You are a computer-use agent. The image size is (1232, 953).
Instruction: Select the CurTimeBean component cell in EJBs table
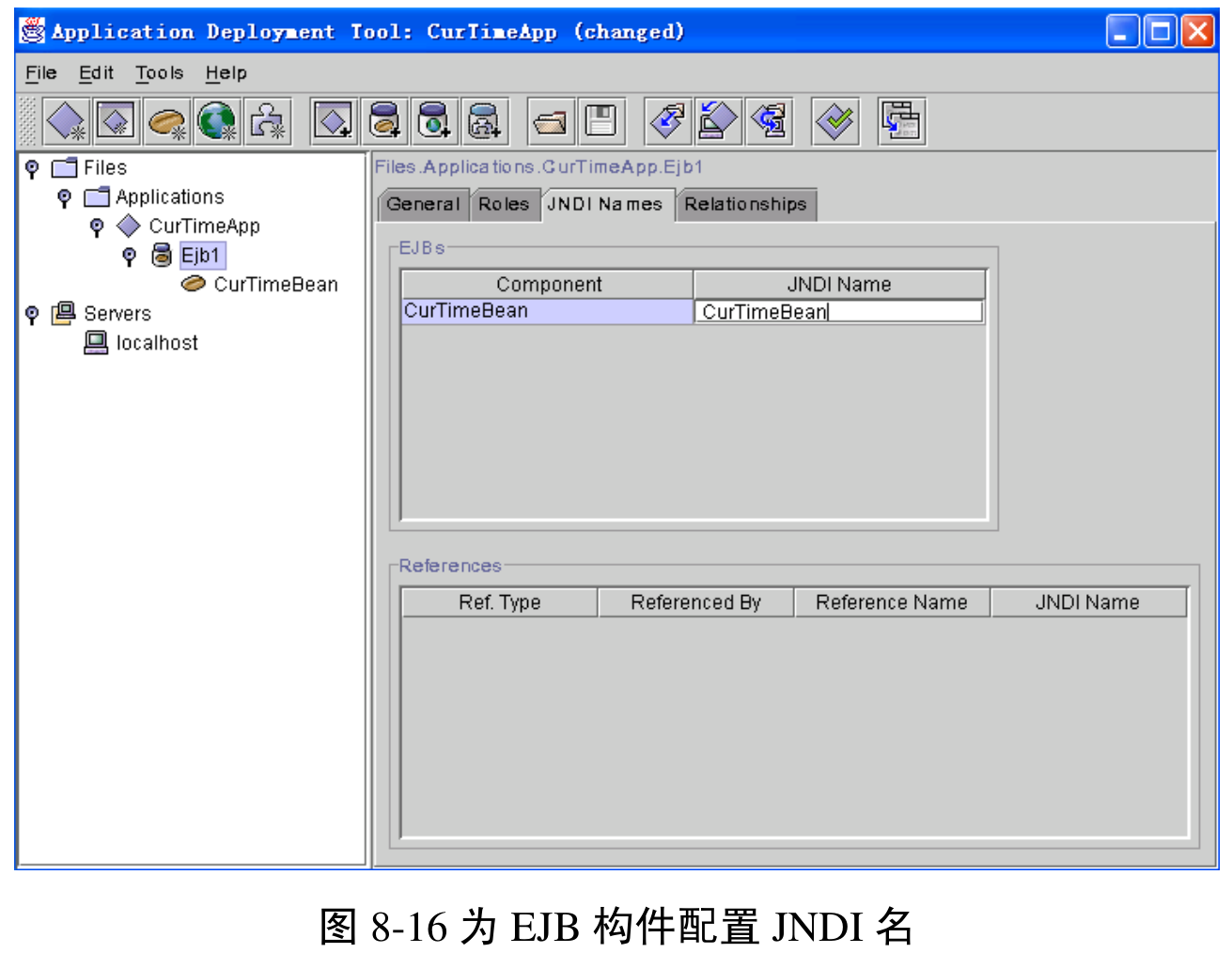click(x=547, y=311)
